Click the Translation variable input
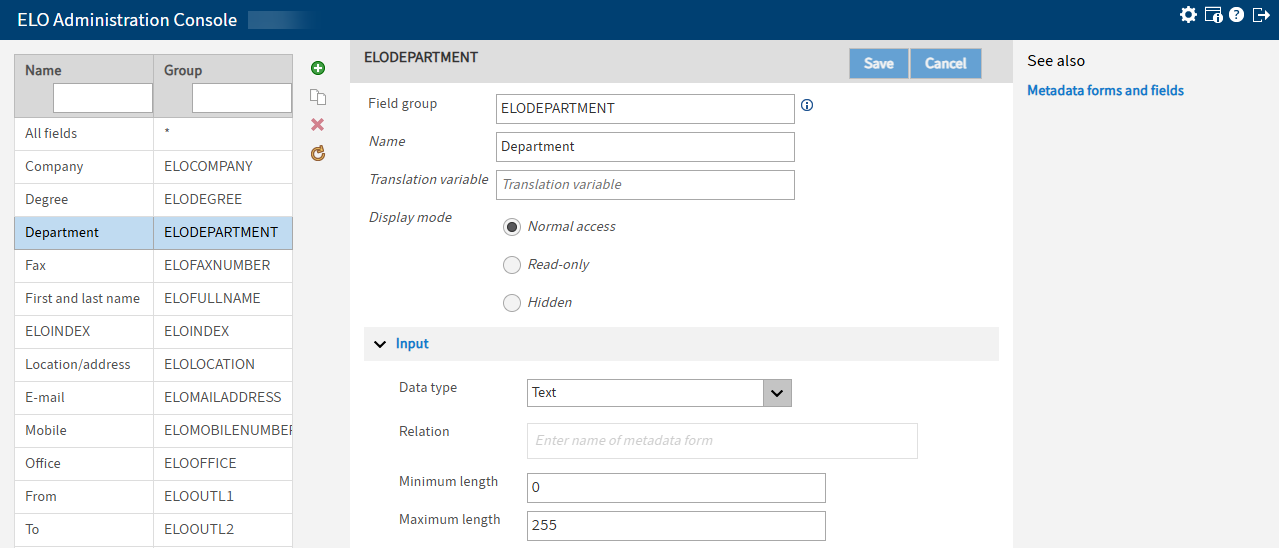 tap(645, 185)
